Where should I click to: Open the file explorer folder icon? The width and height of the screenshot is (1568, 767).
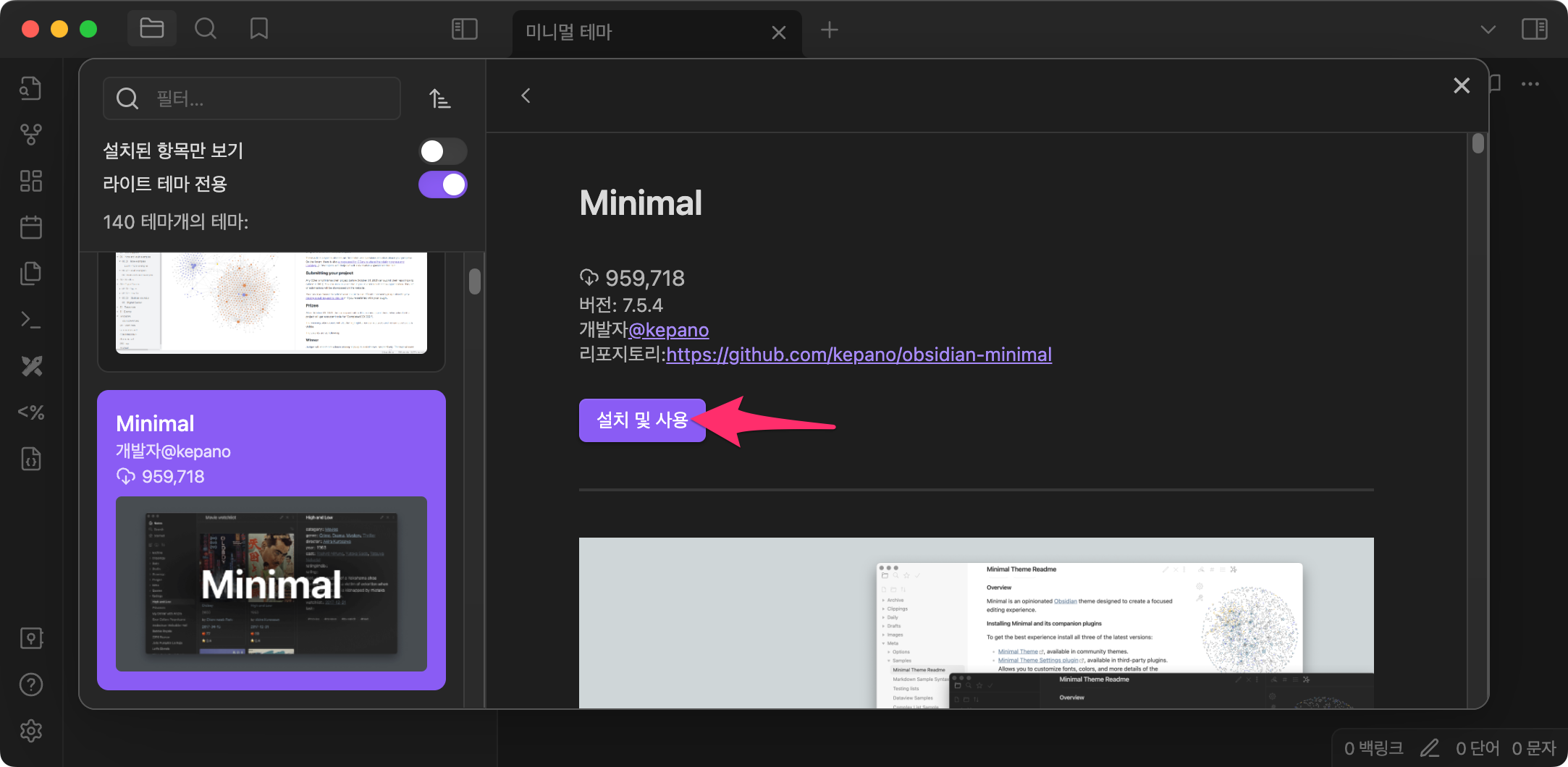[152, 29]
